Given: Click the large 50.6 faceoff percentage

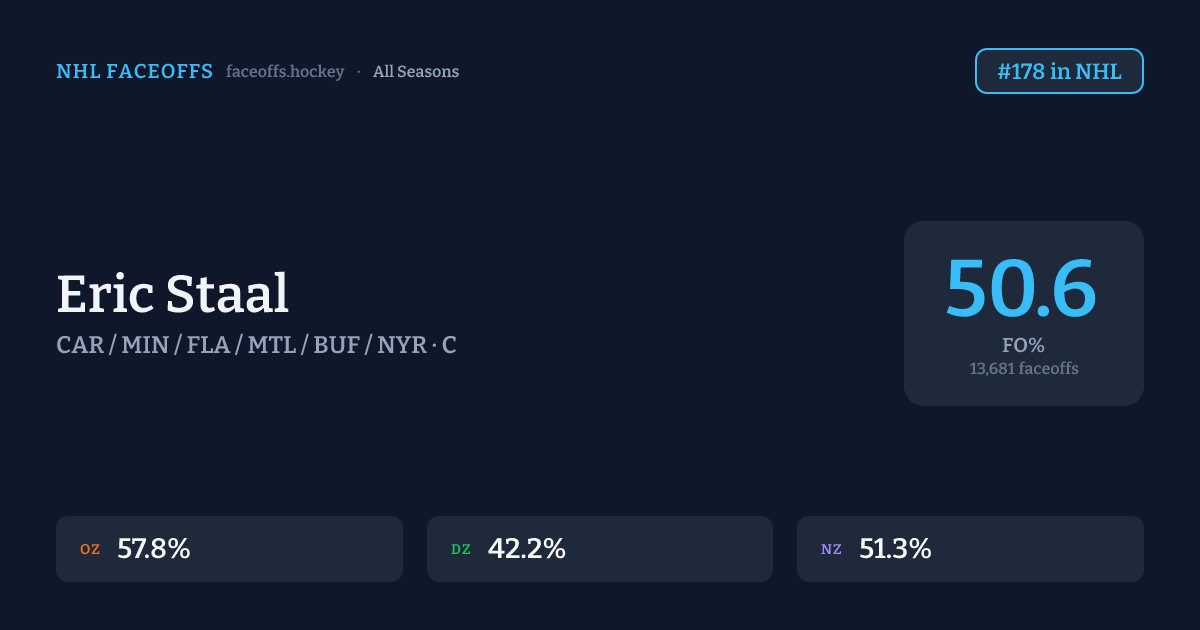Looking at the screenshot, I should click(1022, 289).
